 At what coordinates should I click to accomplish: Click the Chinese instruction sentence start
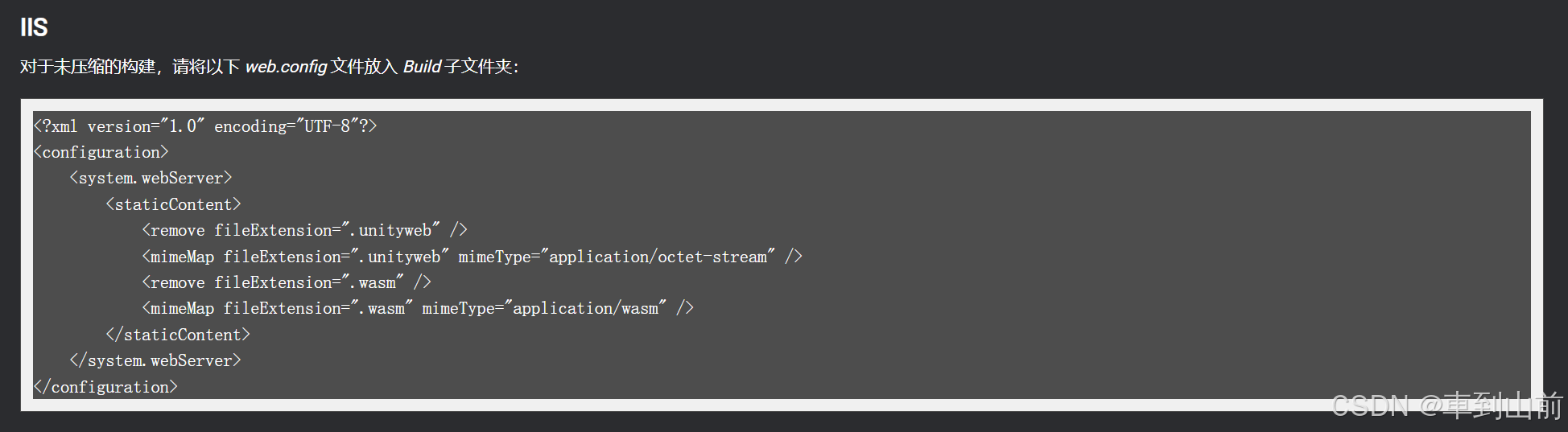point(88,67)
